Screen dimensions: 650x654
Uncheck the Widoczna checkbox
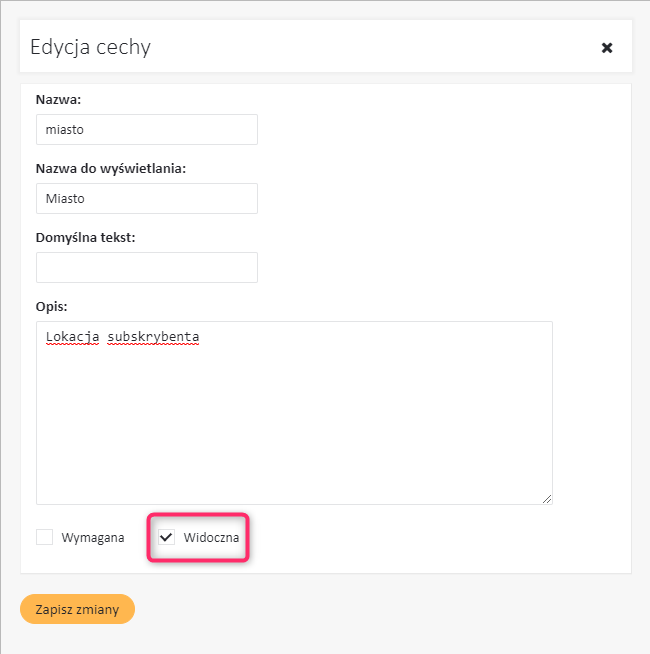point(167,537)
